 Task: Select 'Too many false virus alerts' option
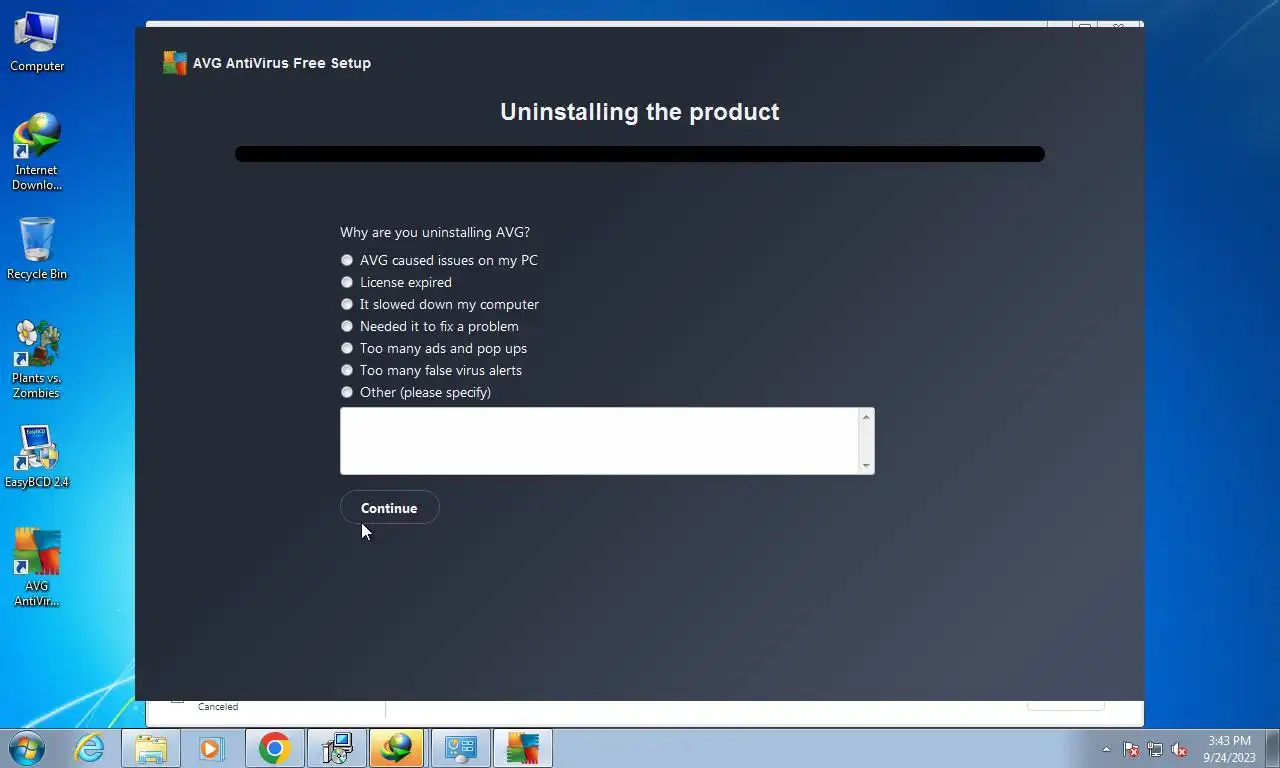pos(347,370)
